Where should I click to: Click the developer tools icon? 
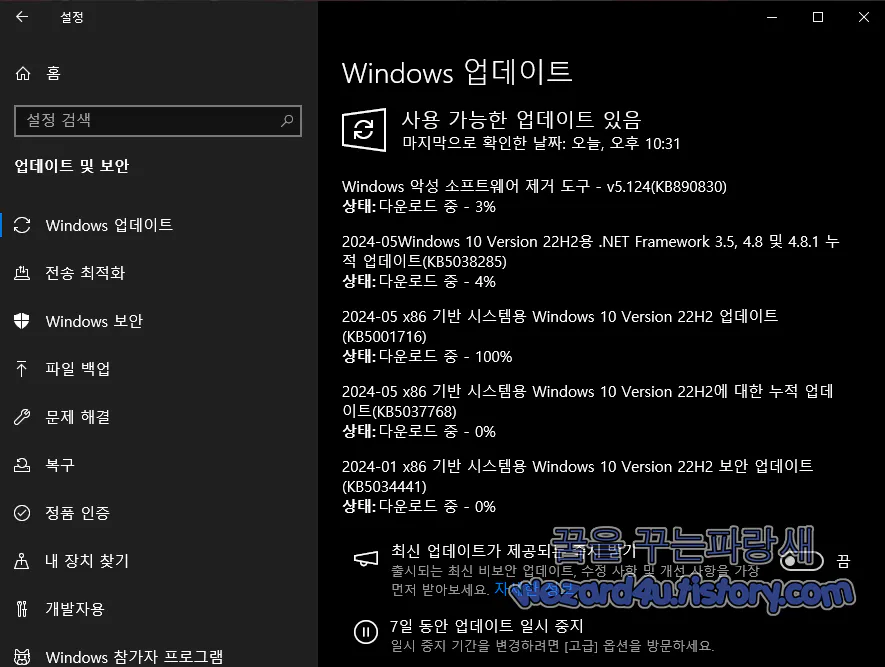22,609
